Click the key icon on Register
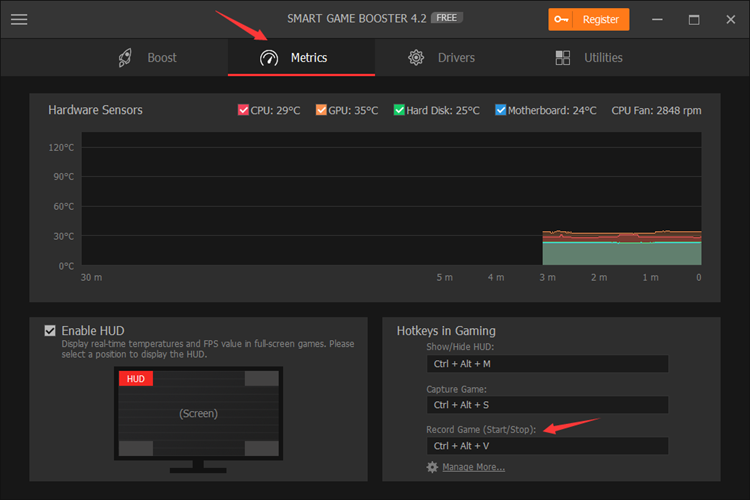Viewport: 750px width, 500px height. [561, 20]
